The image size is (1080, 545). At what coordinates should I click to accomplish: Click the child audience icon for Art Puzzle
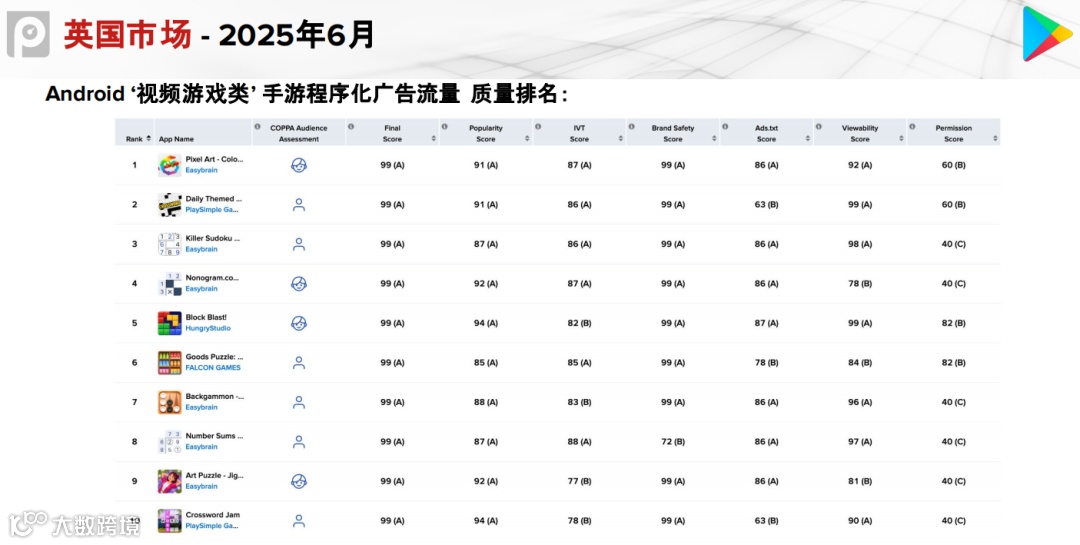[299, 481]
